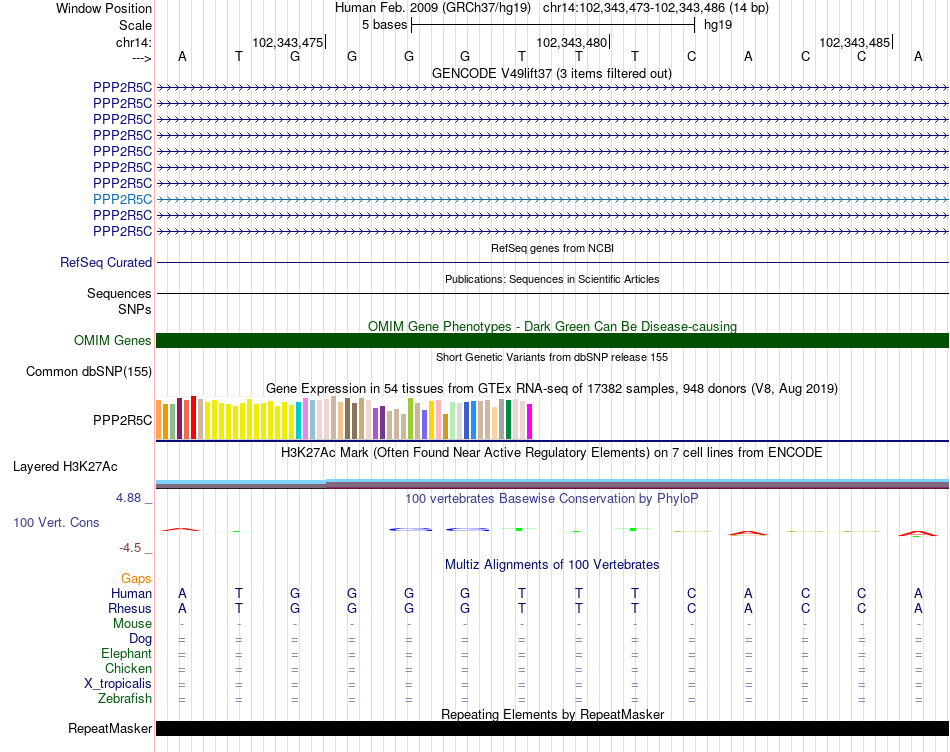Image resolution: width=950 pixels, height=752 pixels.
Task: Click the PhyloP Basewise Conservation title
Action: click(551, 498)
